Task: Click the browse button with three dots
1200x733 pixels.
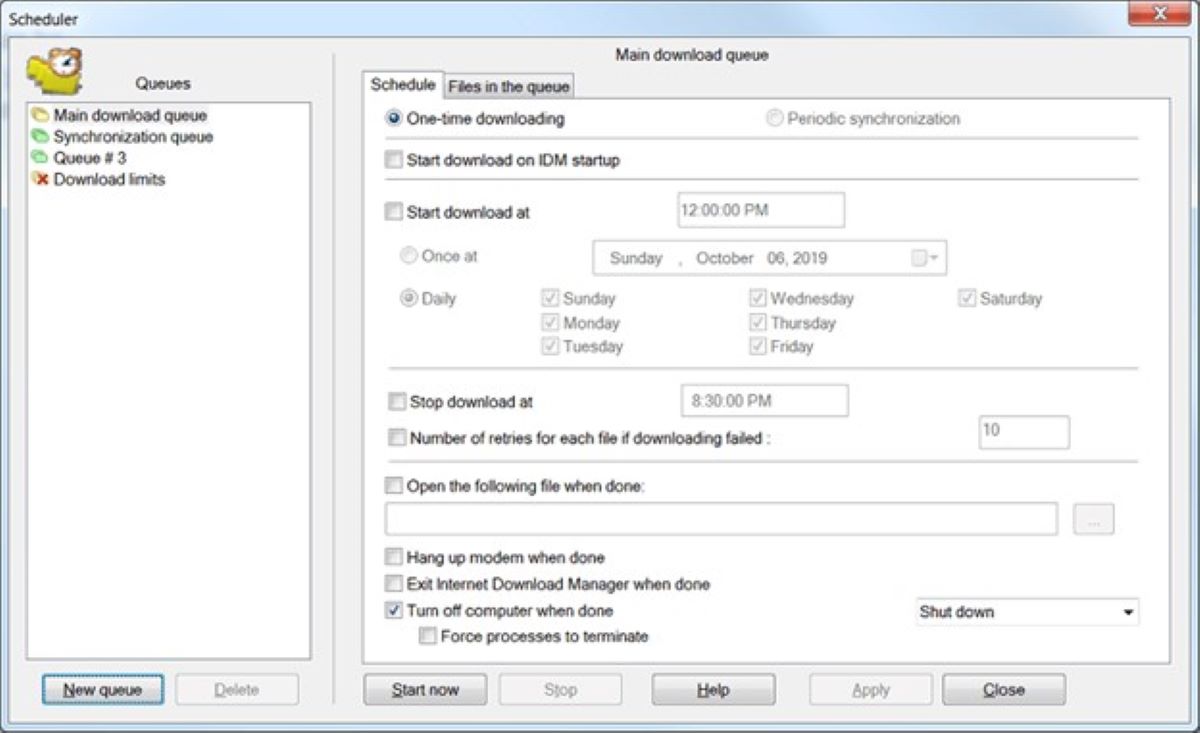Action: 1093,520
